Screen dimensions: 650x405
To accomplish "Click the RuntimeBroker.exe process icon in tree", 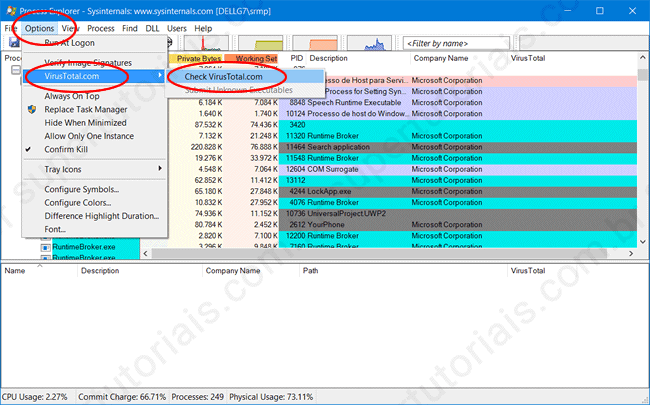I will (x=46, y=246).
